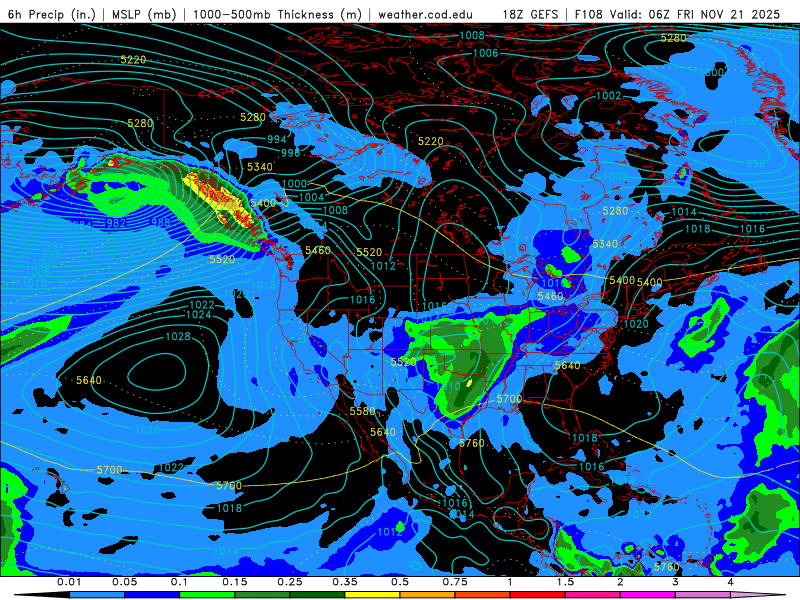Image resolution: width=800 pixels, height=600 pixels.
Task: Click the '1028' isobar label in Pacific high
Action: pyautogui.click(x=178, y=337)
